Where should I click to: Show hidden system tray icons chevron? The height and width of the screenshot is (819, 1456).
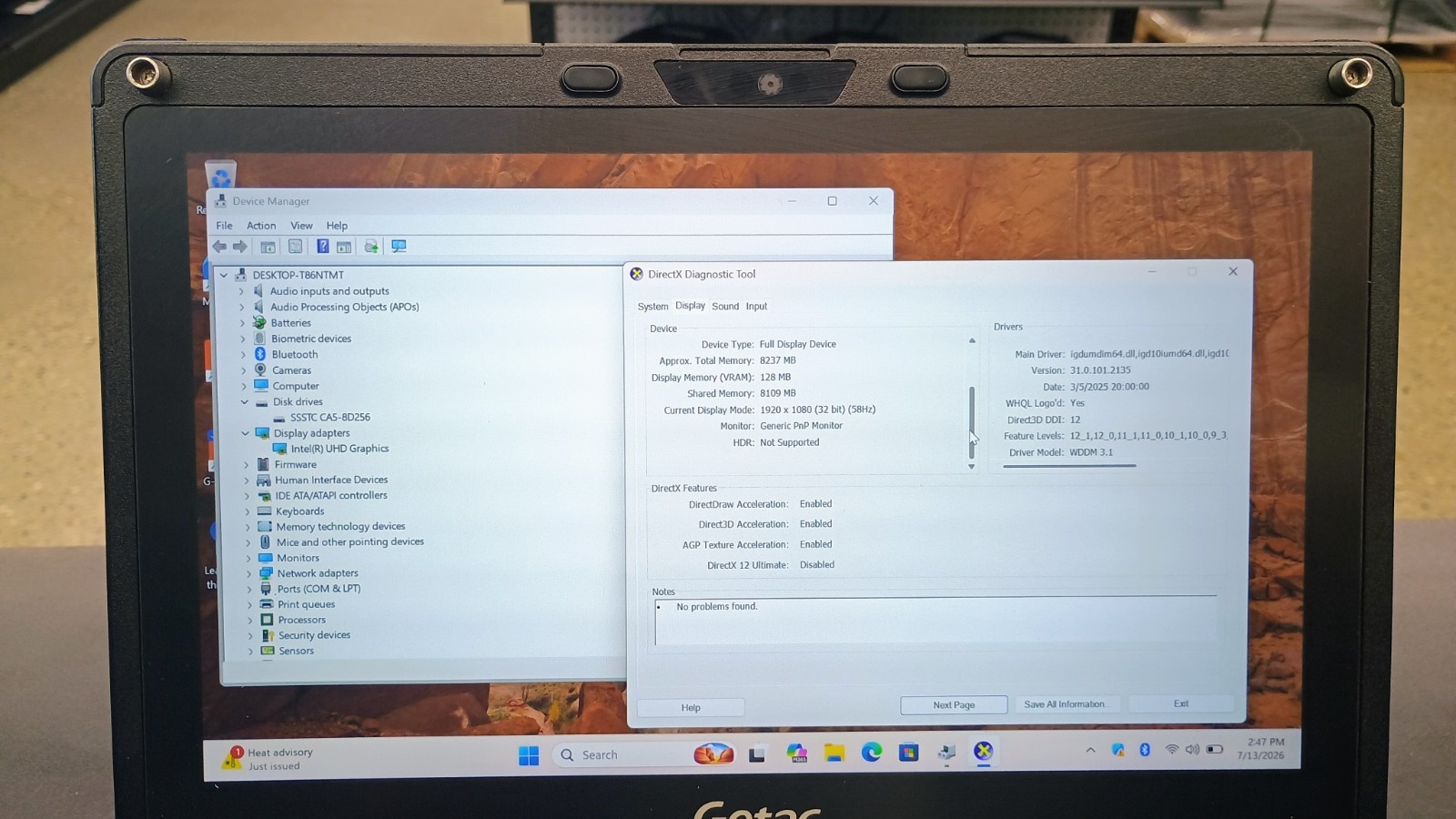point(1090,751)
